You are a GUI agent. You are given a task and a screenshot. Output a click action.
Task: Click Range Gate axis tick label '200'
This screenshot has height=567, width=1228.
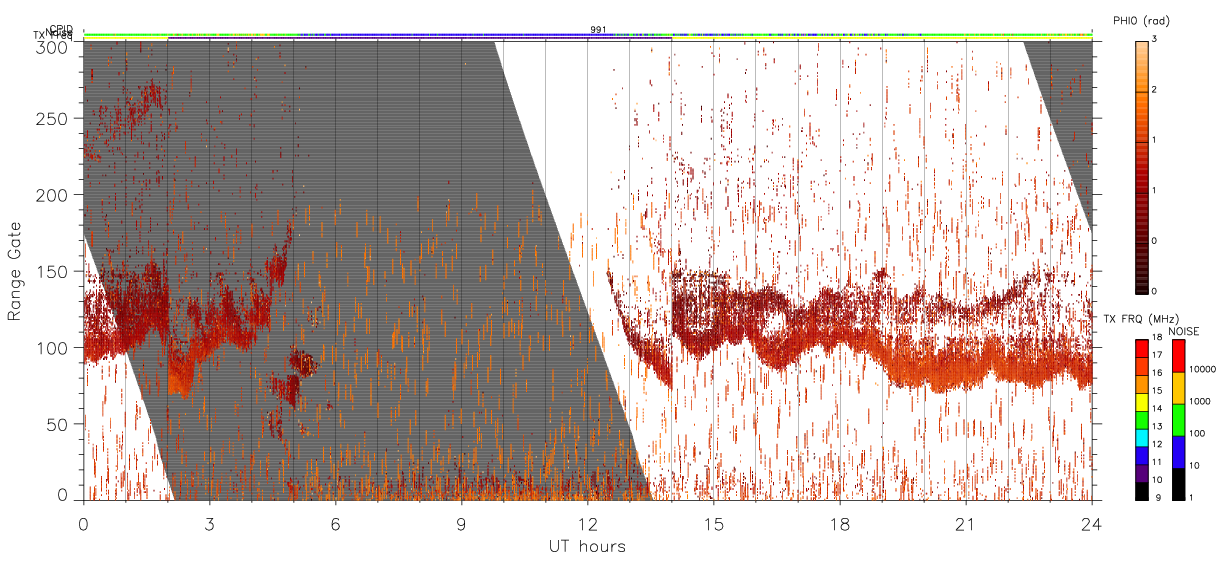53,195
